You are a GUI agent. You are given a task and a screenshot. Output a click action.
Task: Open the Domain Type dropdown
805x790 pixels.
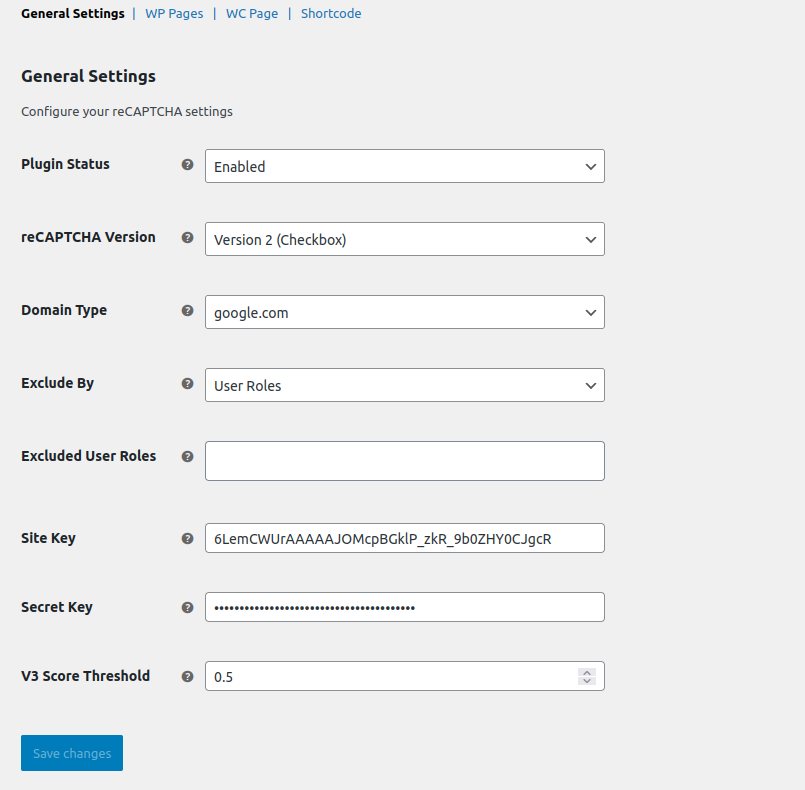404,312
